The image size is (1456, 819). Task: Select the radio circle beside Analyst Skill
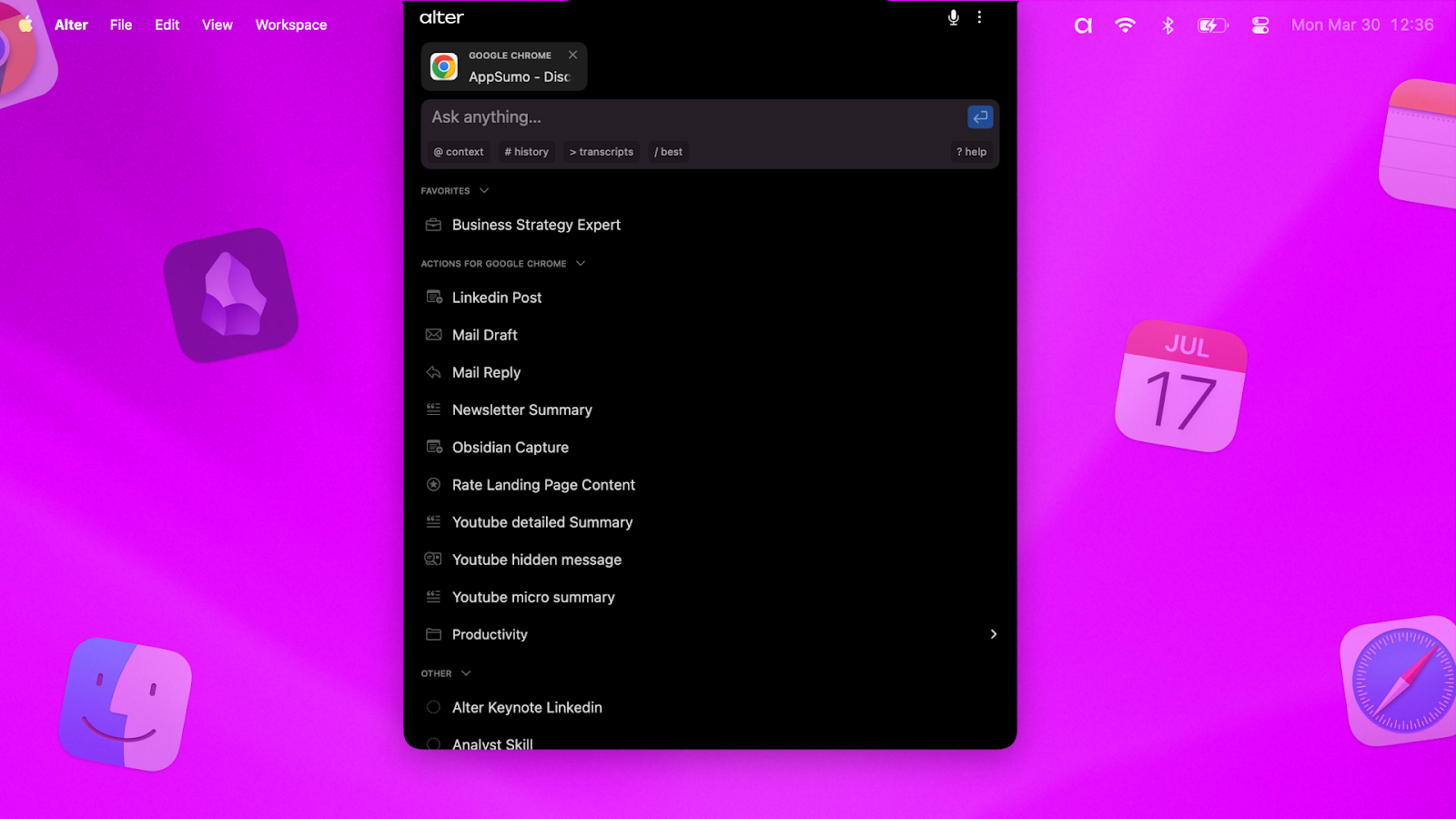(432, 743)
